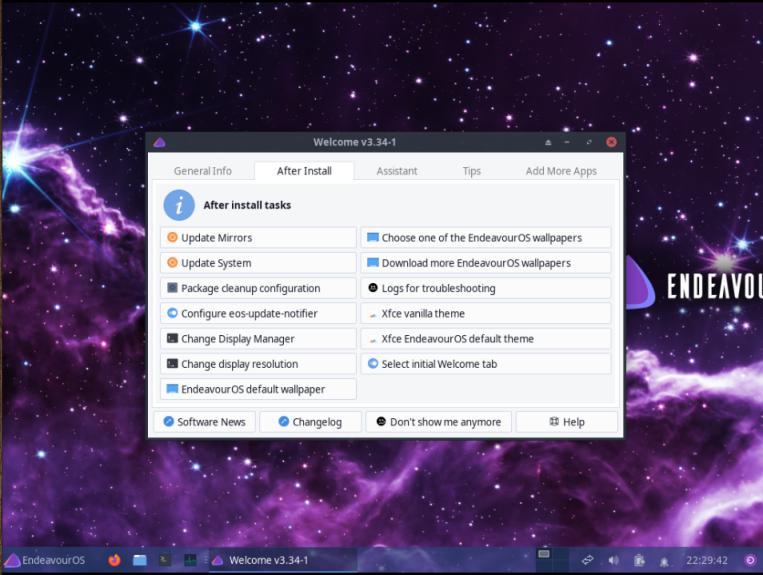Click Change Display Manager

tap(258, 339)
